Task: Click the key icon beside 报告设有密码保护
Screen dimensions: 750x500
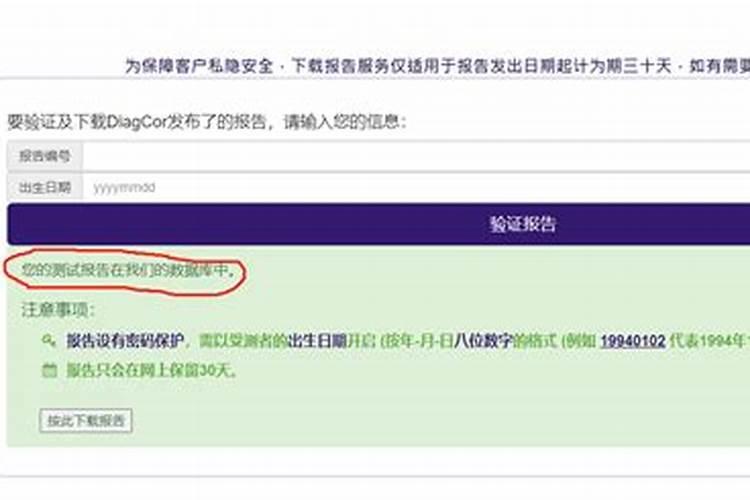Action: (49, 341)
